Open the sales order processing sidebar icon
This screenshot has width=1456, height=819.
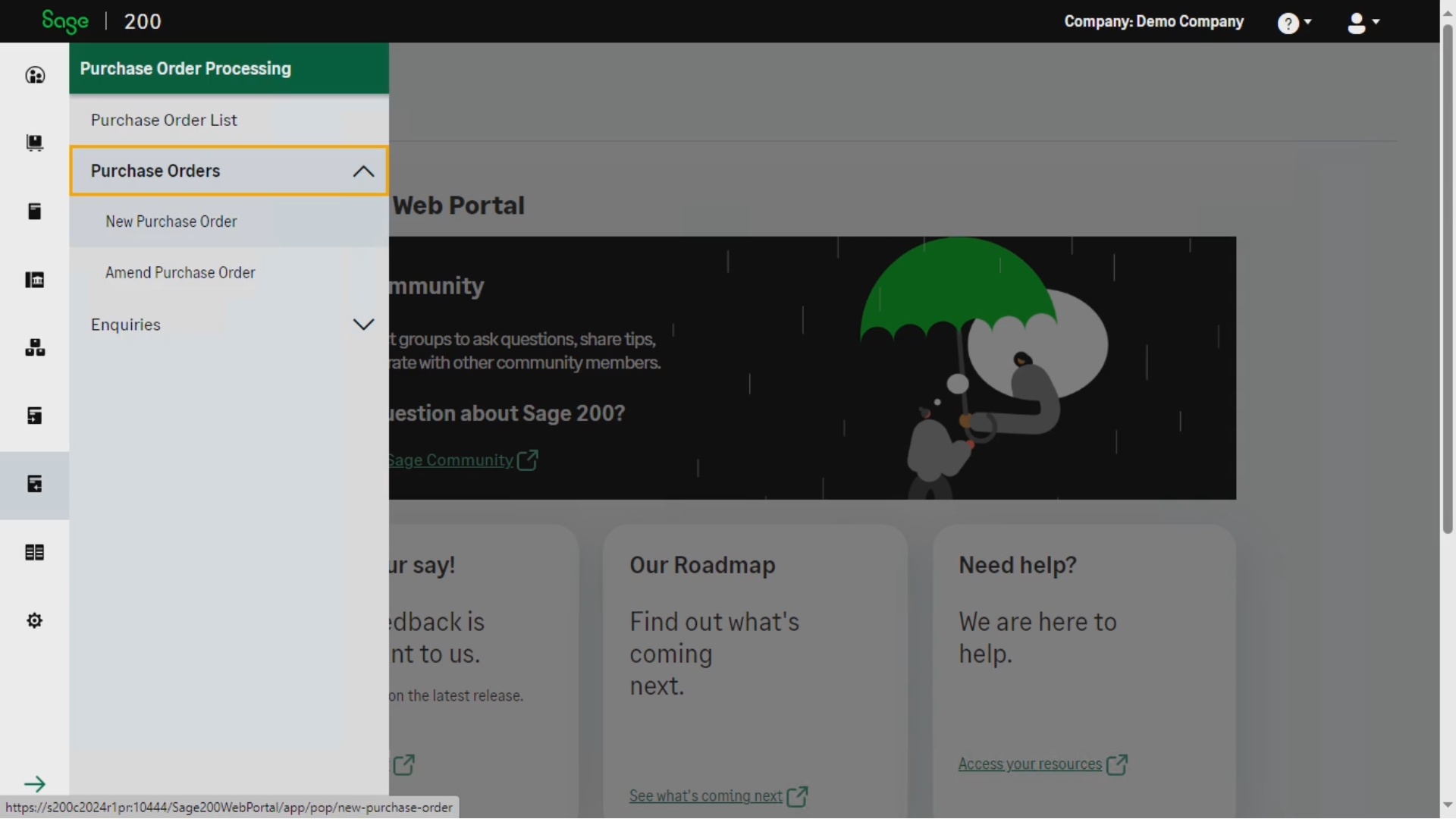35,416
